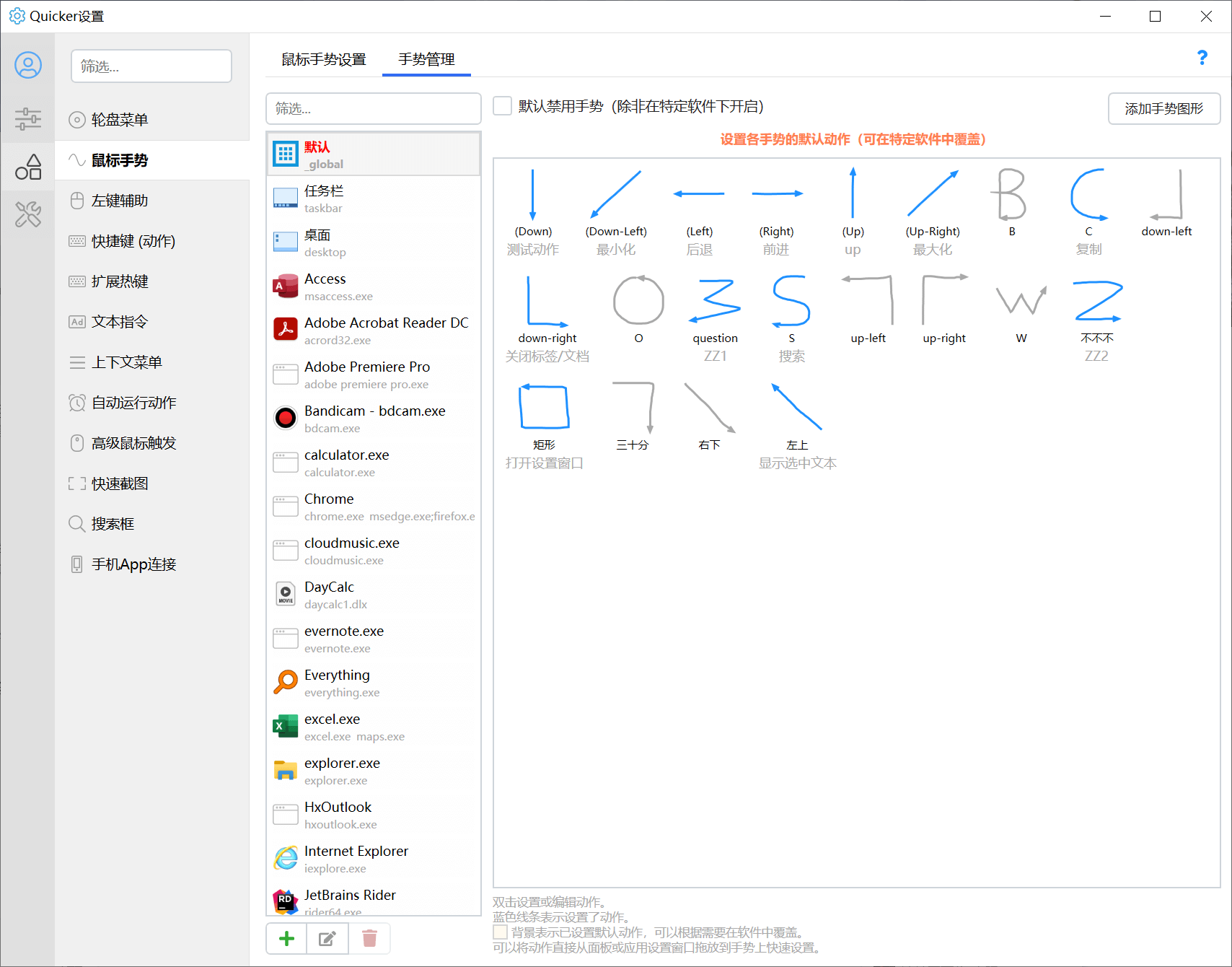
Task: Select explorer.exe entry in app list
Action: [x=373, y=771]
